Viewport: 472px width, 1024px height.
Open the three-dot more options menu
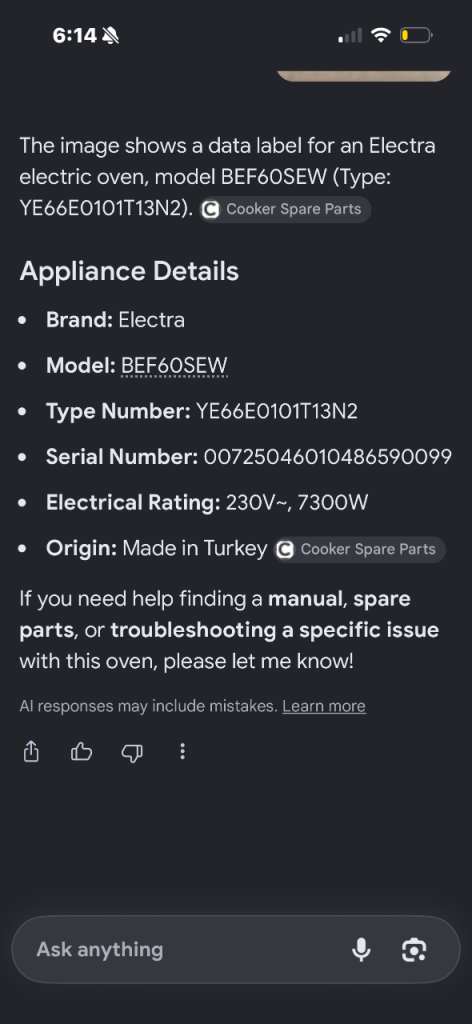(182, 752)
